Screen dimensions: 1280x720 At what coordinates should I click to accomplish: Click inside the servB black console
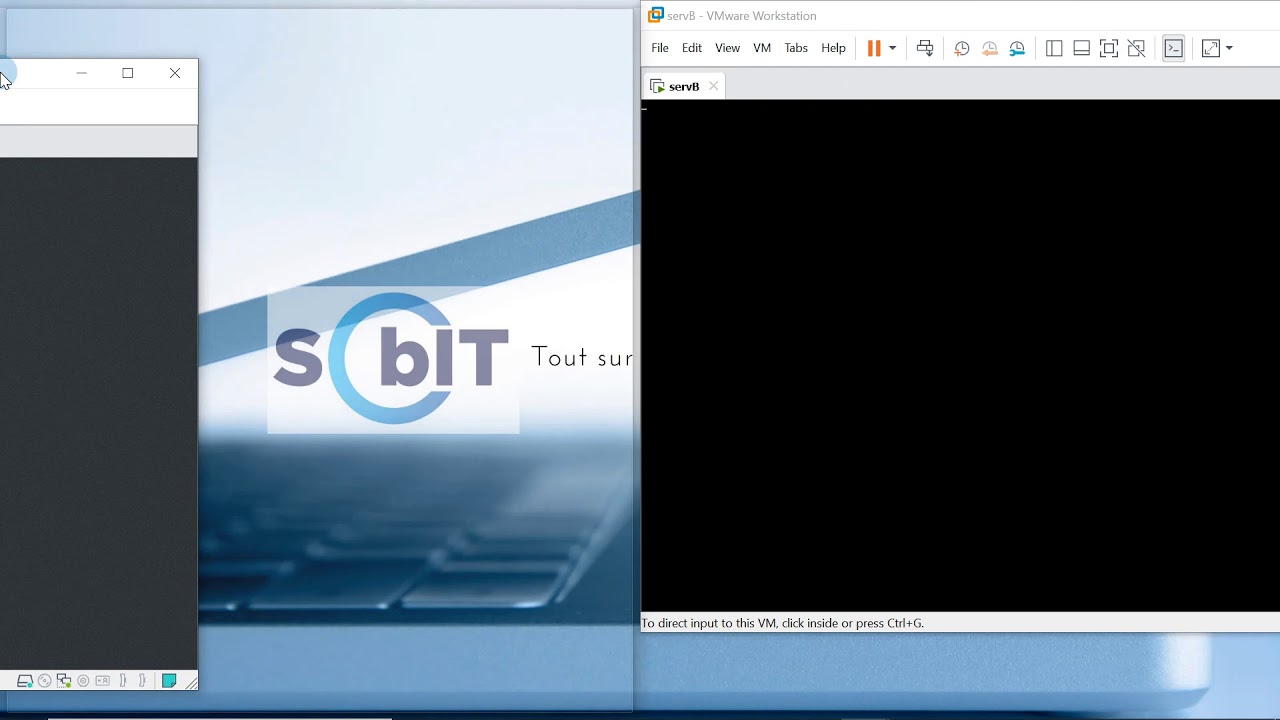coord(960,356)
